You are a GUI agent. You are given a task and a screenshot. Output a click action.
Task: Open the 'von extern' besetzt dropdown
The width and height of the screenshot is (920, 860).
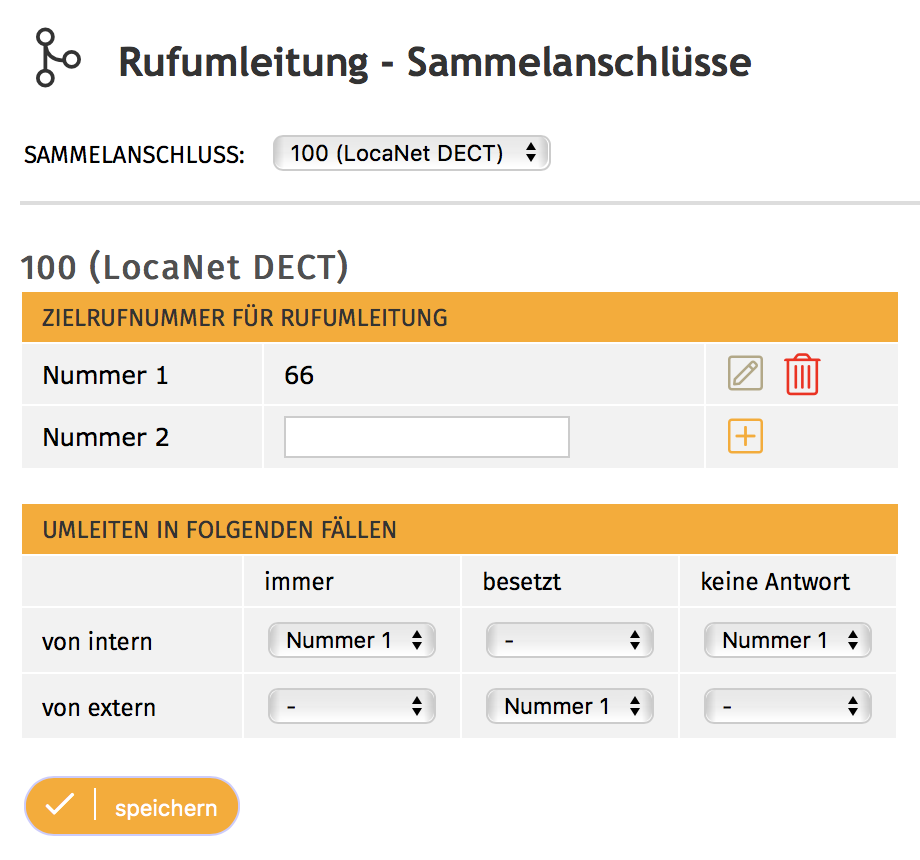pos(569,707)
